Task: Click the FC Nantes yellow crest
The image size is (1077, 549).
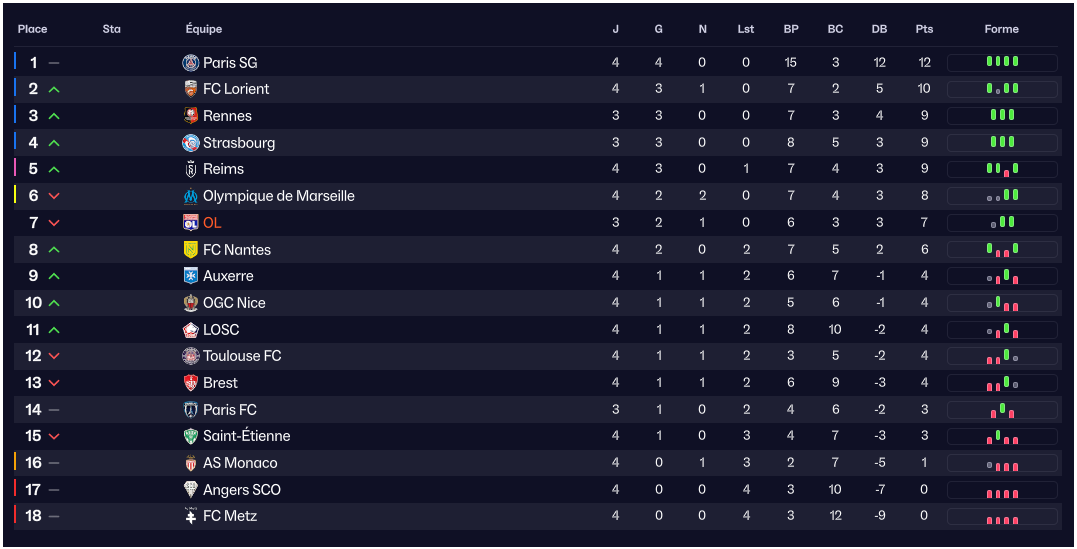Action: (x=191, y=250)
